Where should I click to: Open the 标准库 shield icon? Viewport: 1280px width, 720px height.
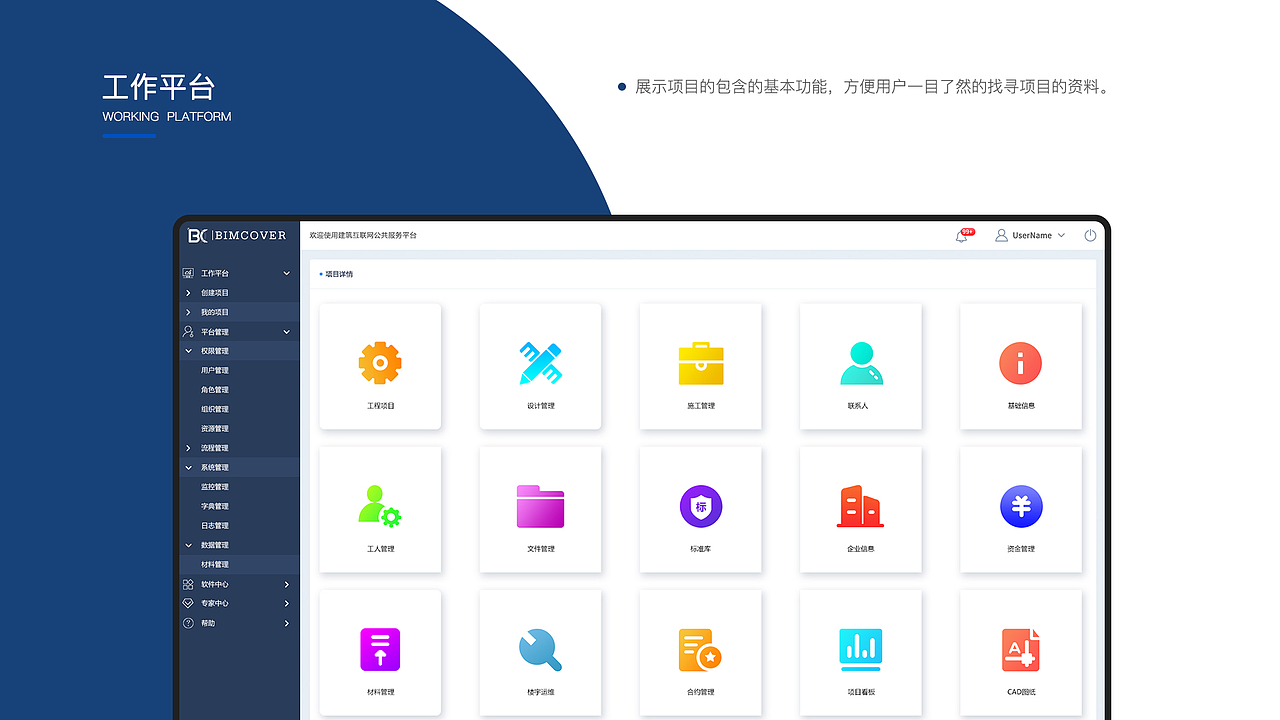(x=700, y=506)
